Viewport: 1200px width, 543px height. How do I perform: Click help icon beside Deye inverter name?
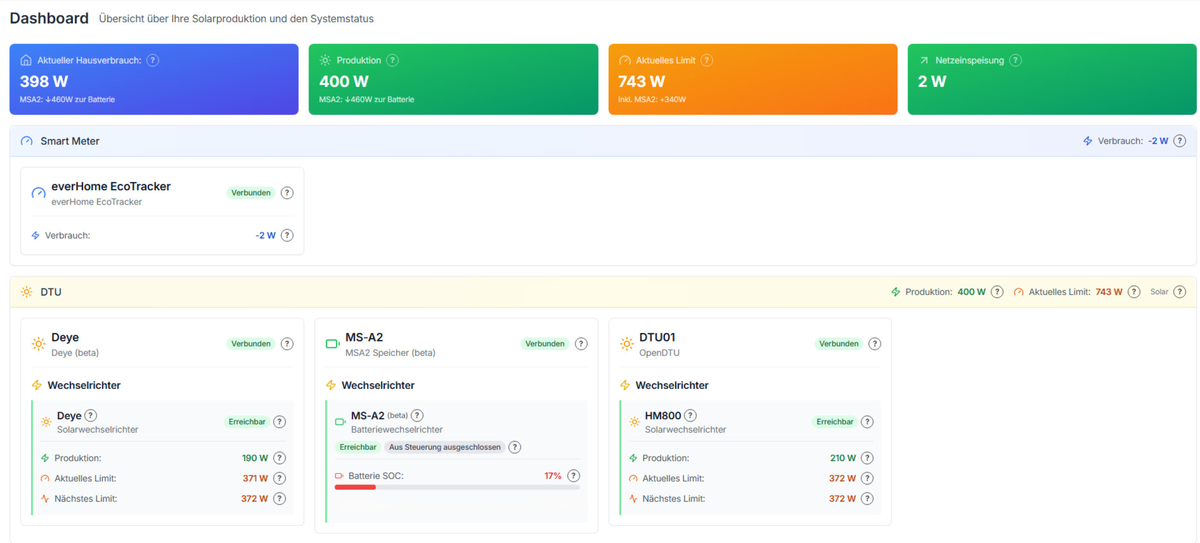click(91, 415)
